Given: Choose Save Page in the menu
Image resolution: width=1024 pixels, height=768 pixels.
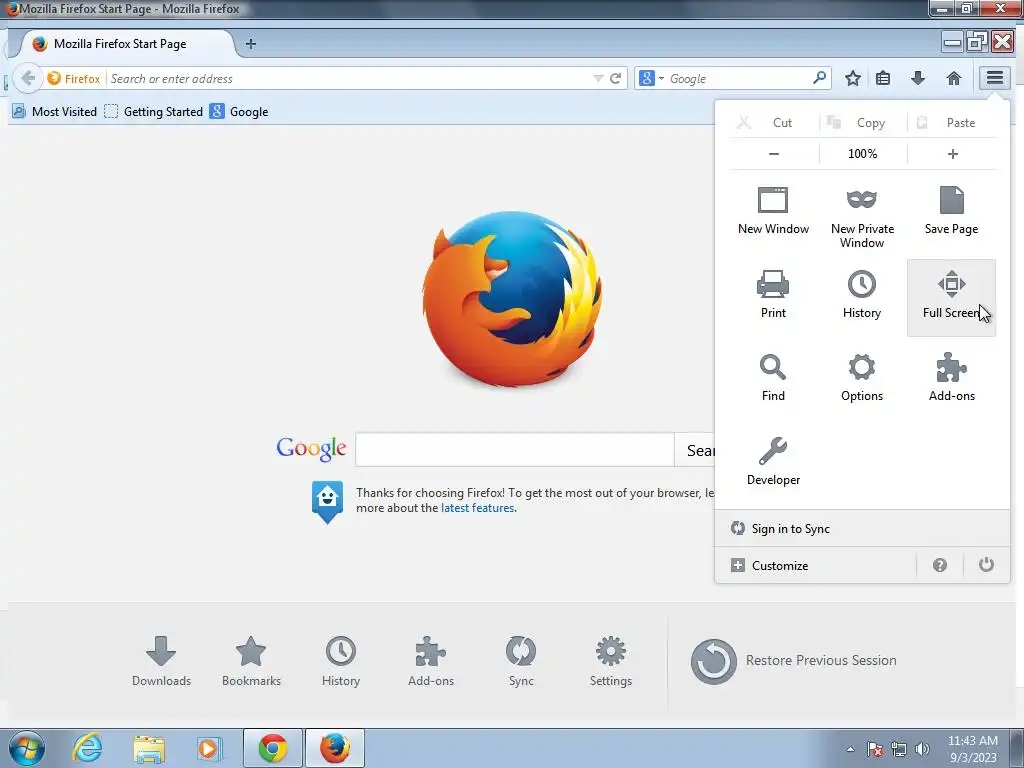Looking at the screenshot, I should coord(952,212).
